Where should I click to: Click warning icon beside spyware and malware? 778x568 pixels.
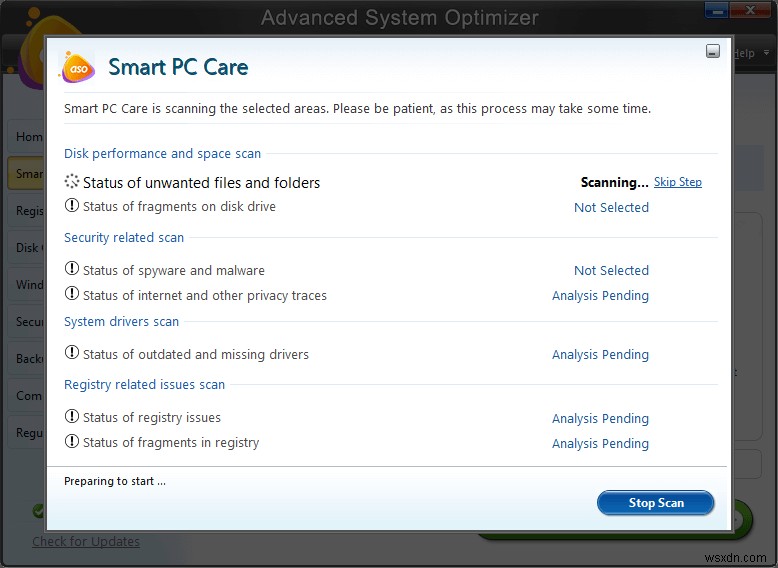click(x=71, y=269)
